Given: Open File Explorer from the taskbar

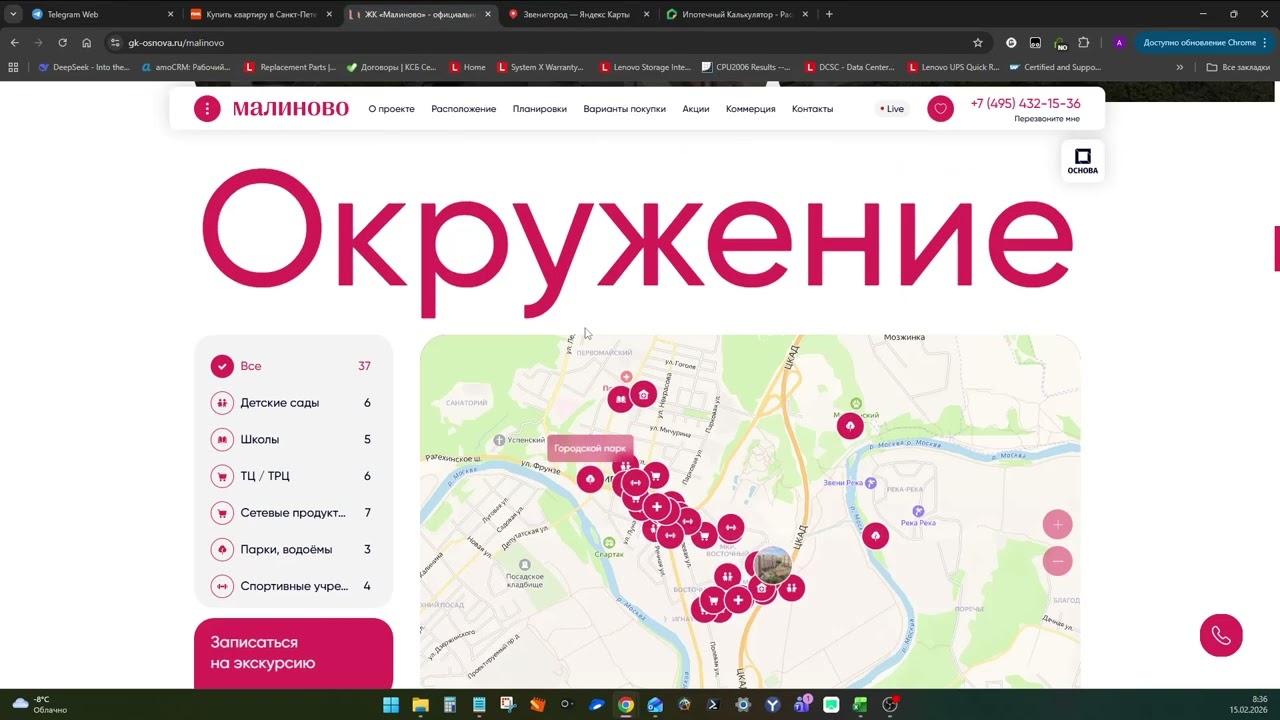Looking at the screenshot, I should pos(420,705).
